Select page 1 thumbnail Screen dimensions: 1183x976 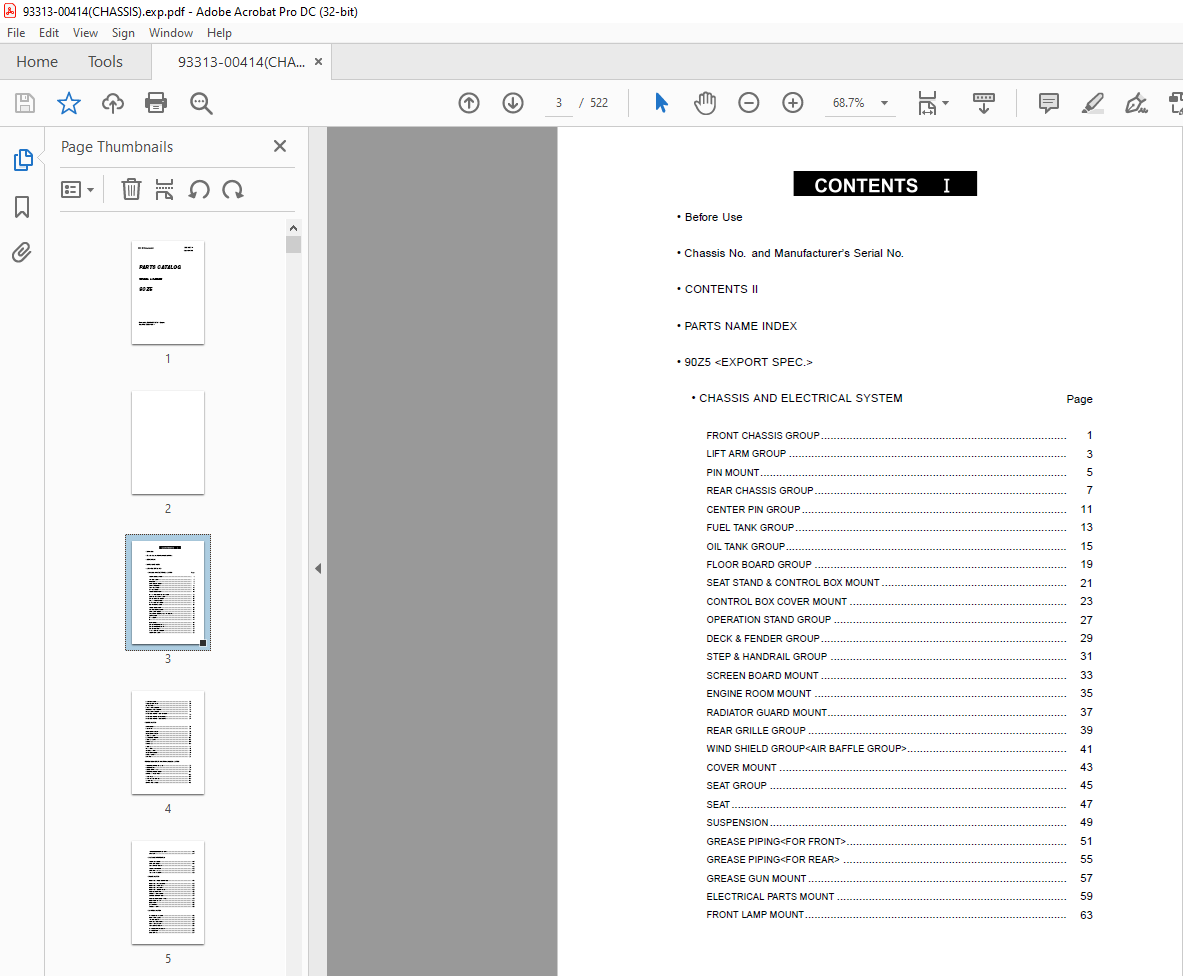click(167, 293)
